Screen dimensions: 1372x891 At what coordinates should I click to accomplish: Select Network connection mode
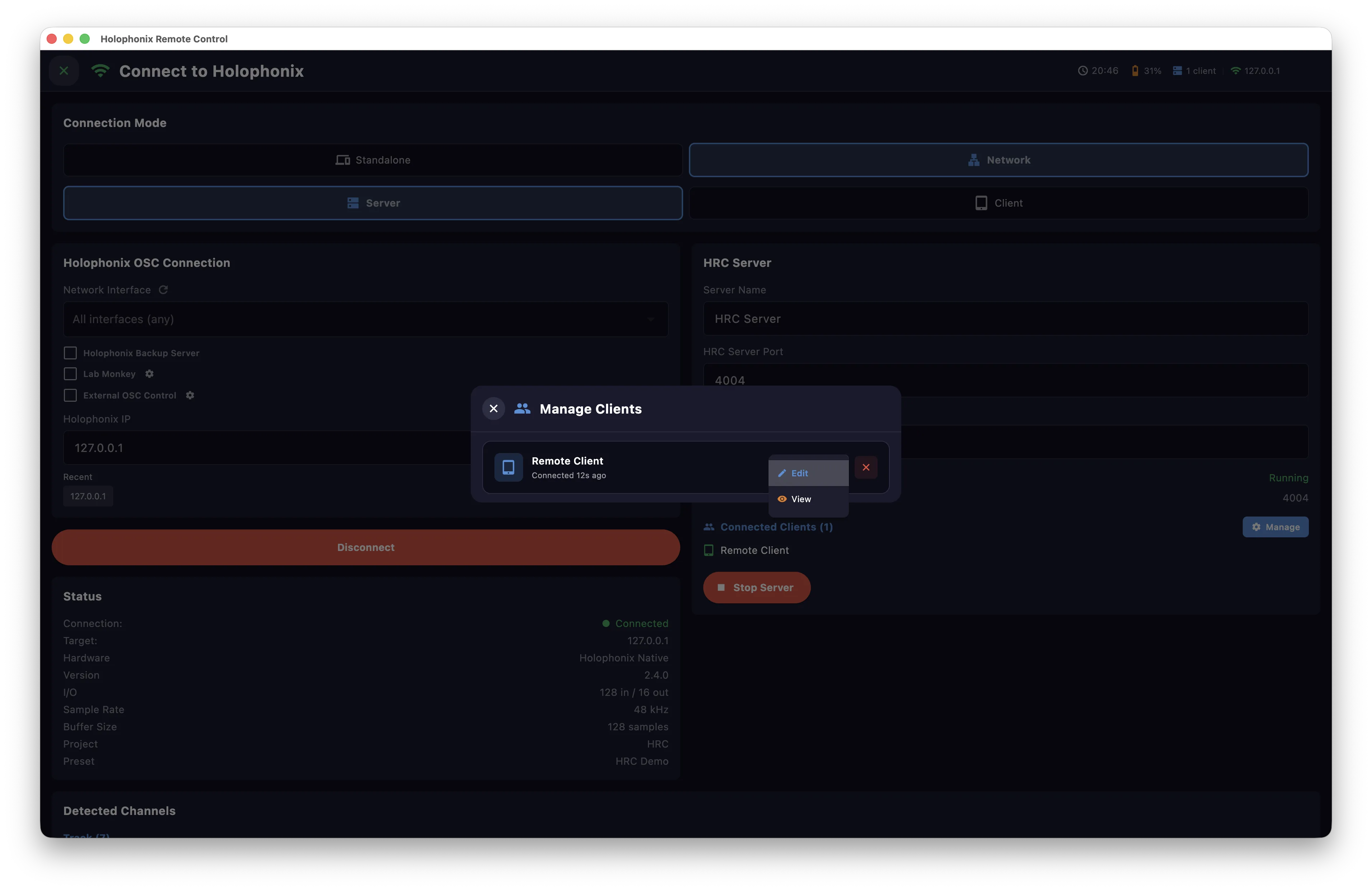pos(999,160)
